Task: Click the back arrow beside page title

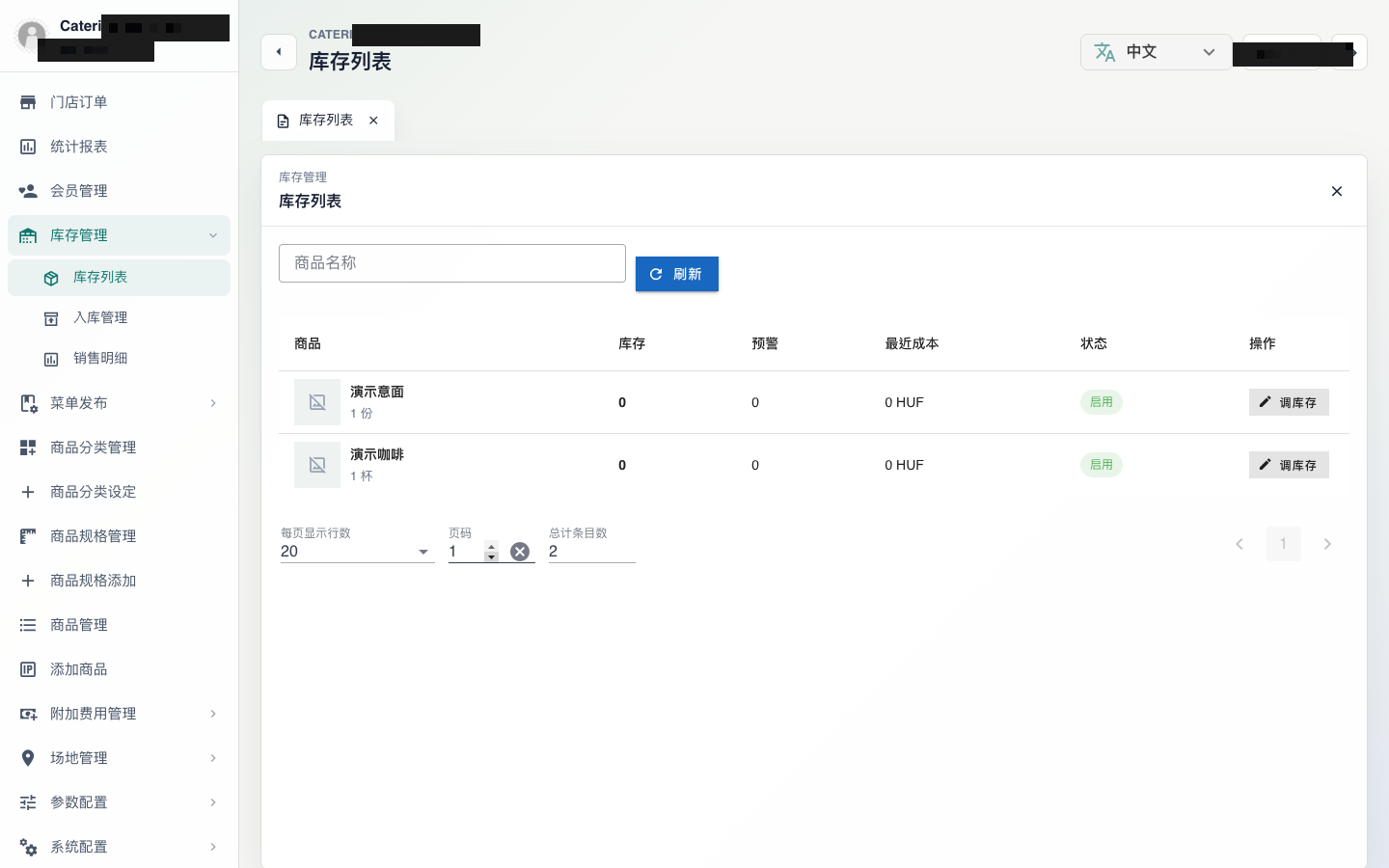Action: coord(279,52)
